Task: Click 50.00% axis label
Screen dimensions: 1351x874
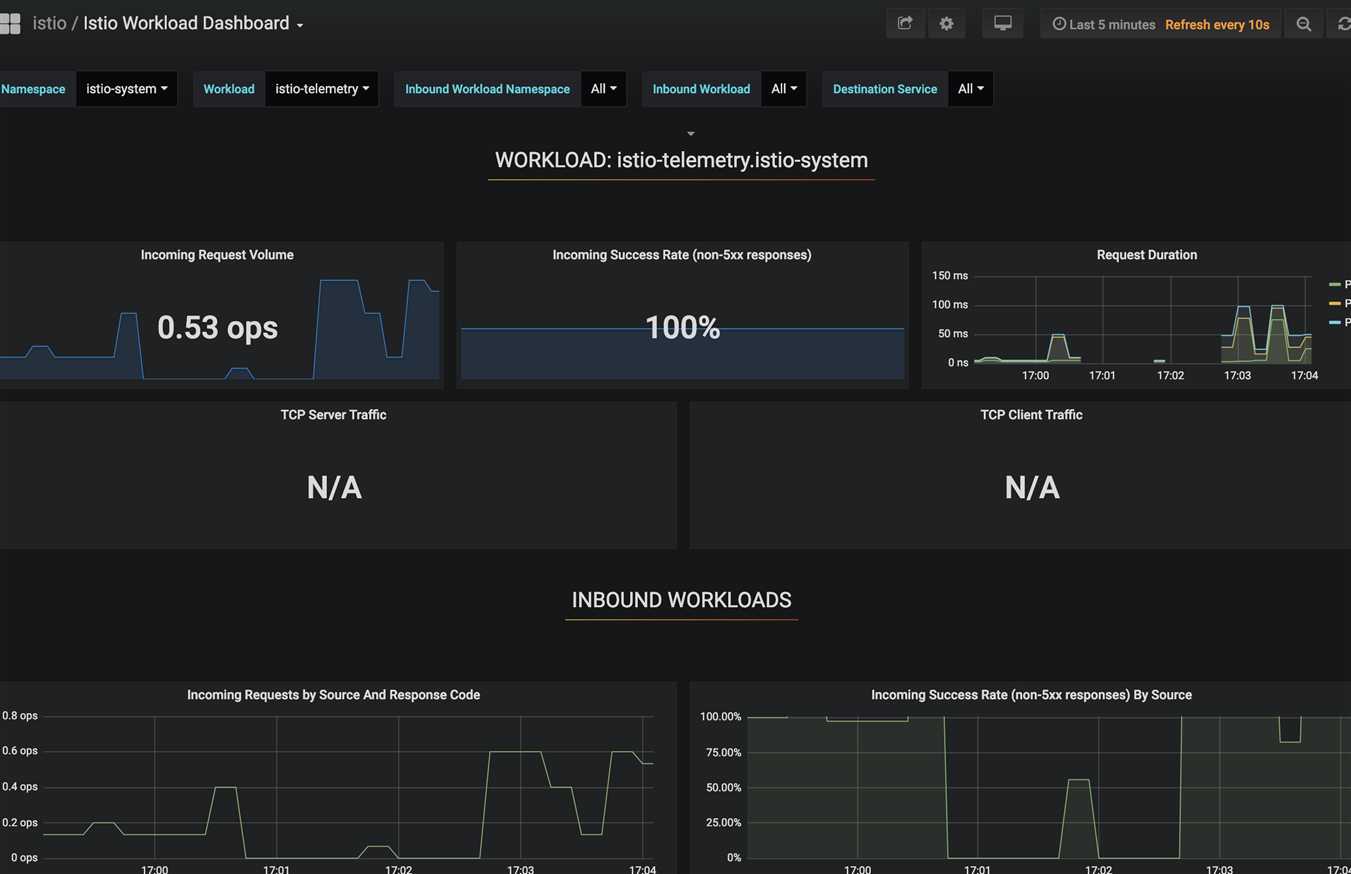Action: tap(724, 788)
